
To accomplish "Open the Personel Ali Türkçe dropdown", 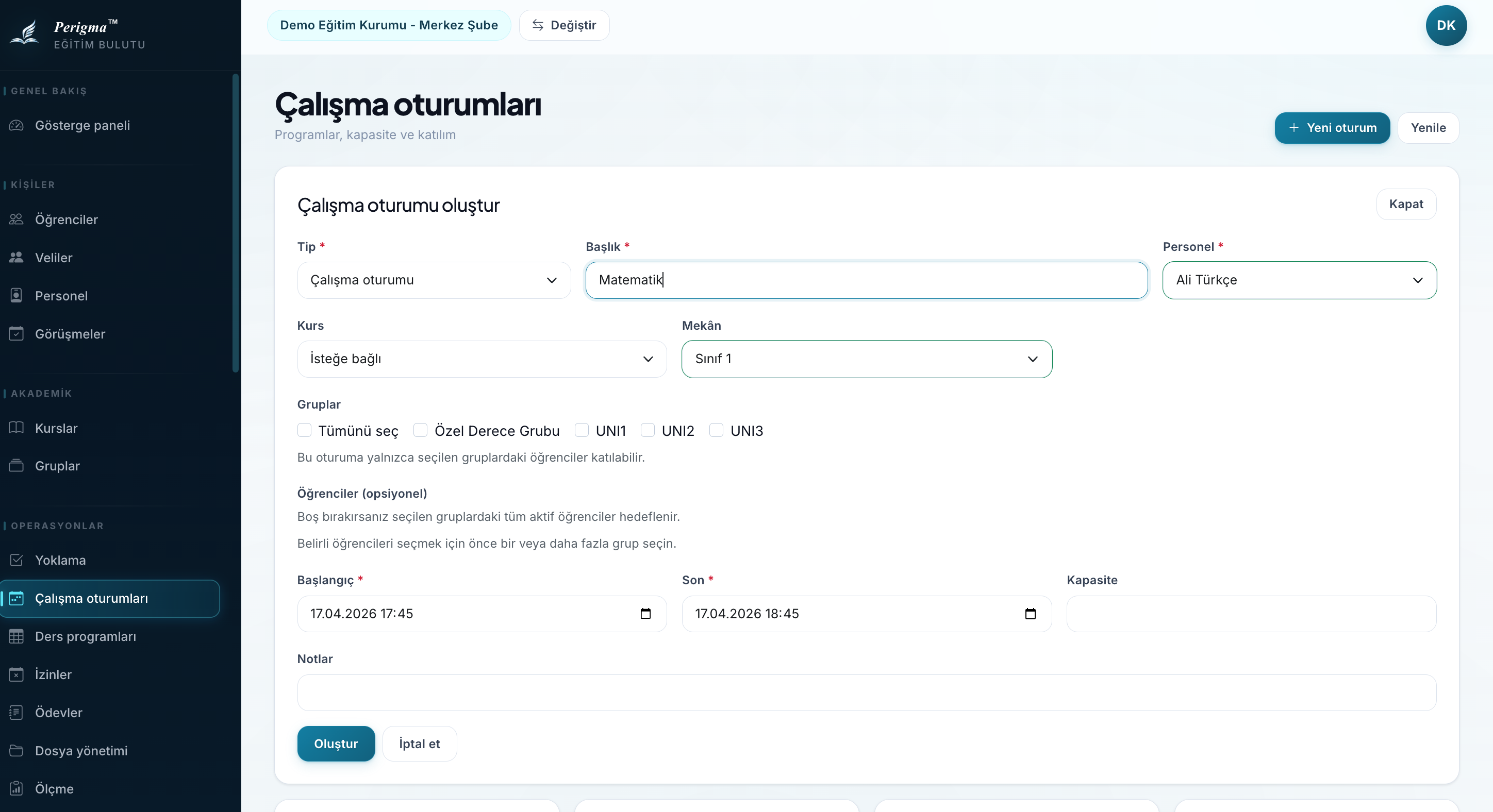I will (1299, 280).
